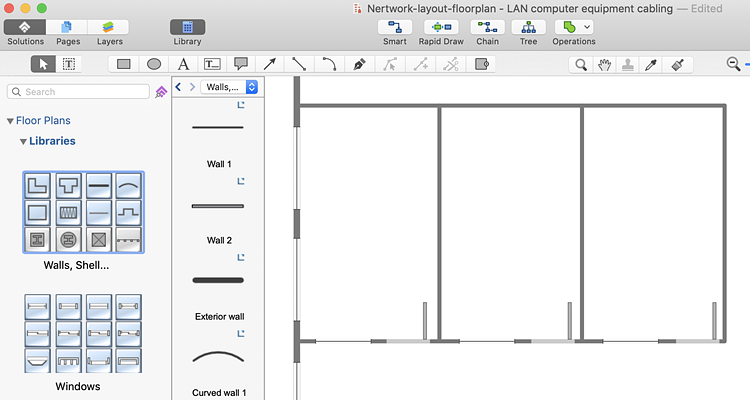Select the Exterior wall shape
The image size is (750, 400).
coord(218,280)
